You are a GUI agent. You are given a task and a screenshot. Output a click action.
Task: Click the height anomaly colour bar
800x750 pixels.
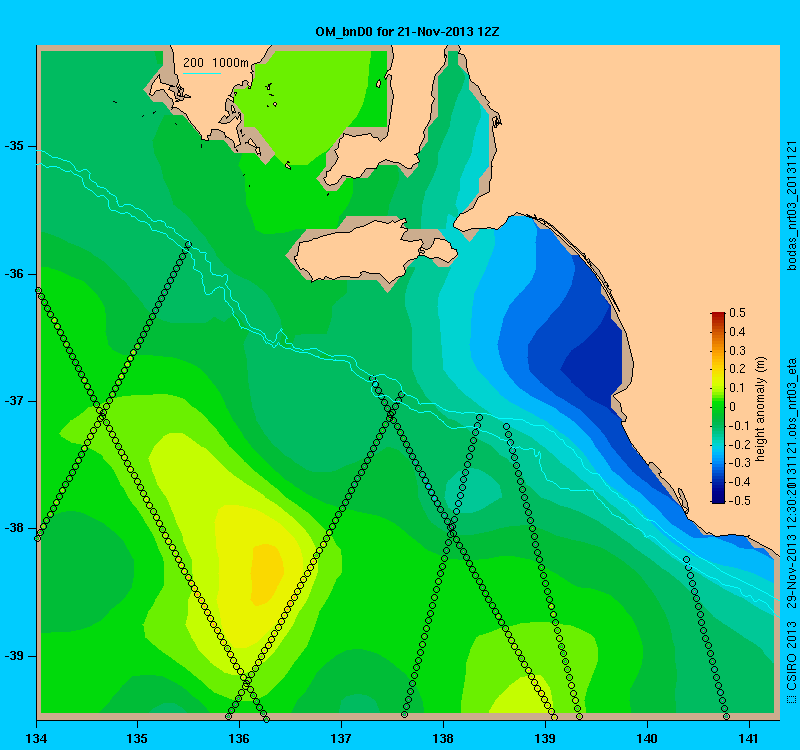pos(718,408)
